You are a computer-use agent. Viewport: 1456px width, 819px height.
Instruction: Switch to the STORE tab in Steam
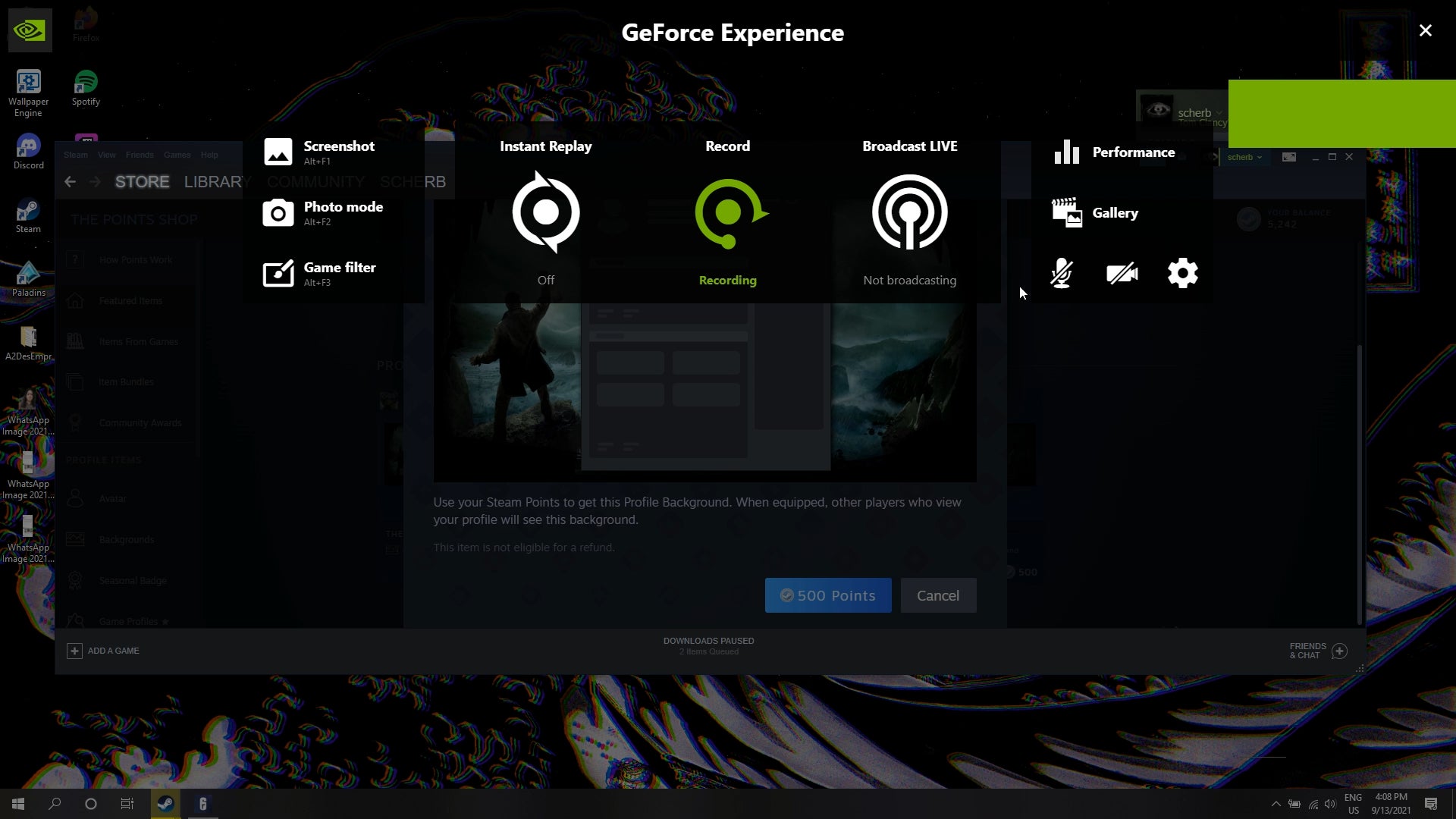pyautogui.click(x=142, y=182)
